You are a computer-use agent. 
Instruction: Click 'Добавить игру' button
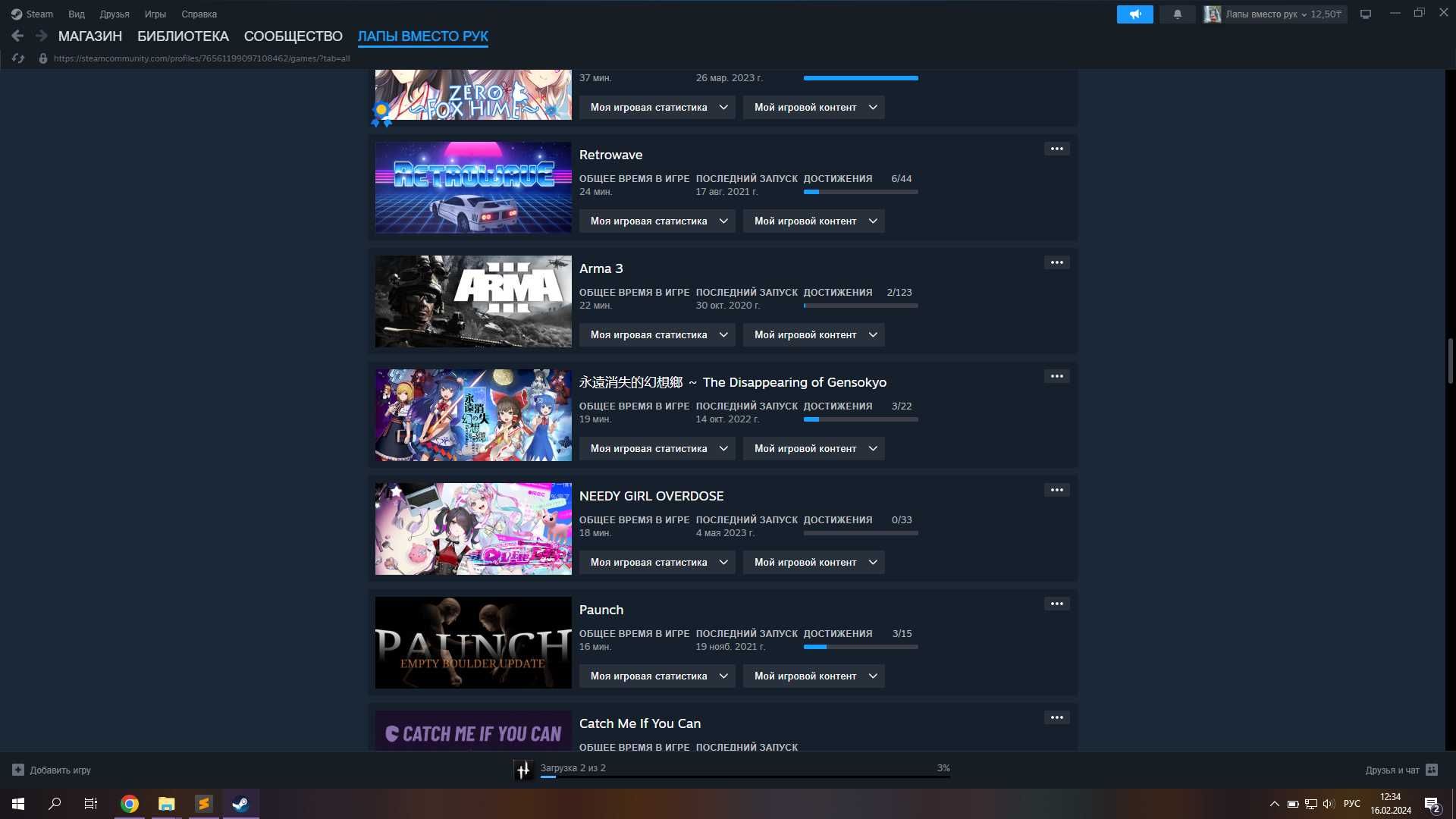point(52,770)
